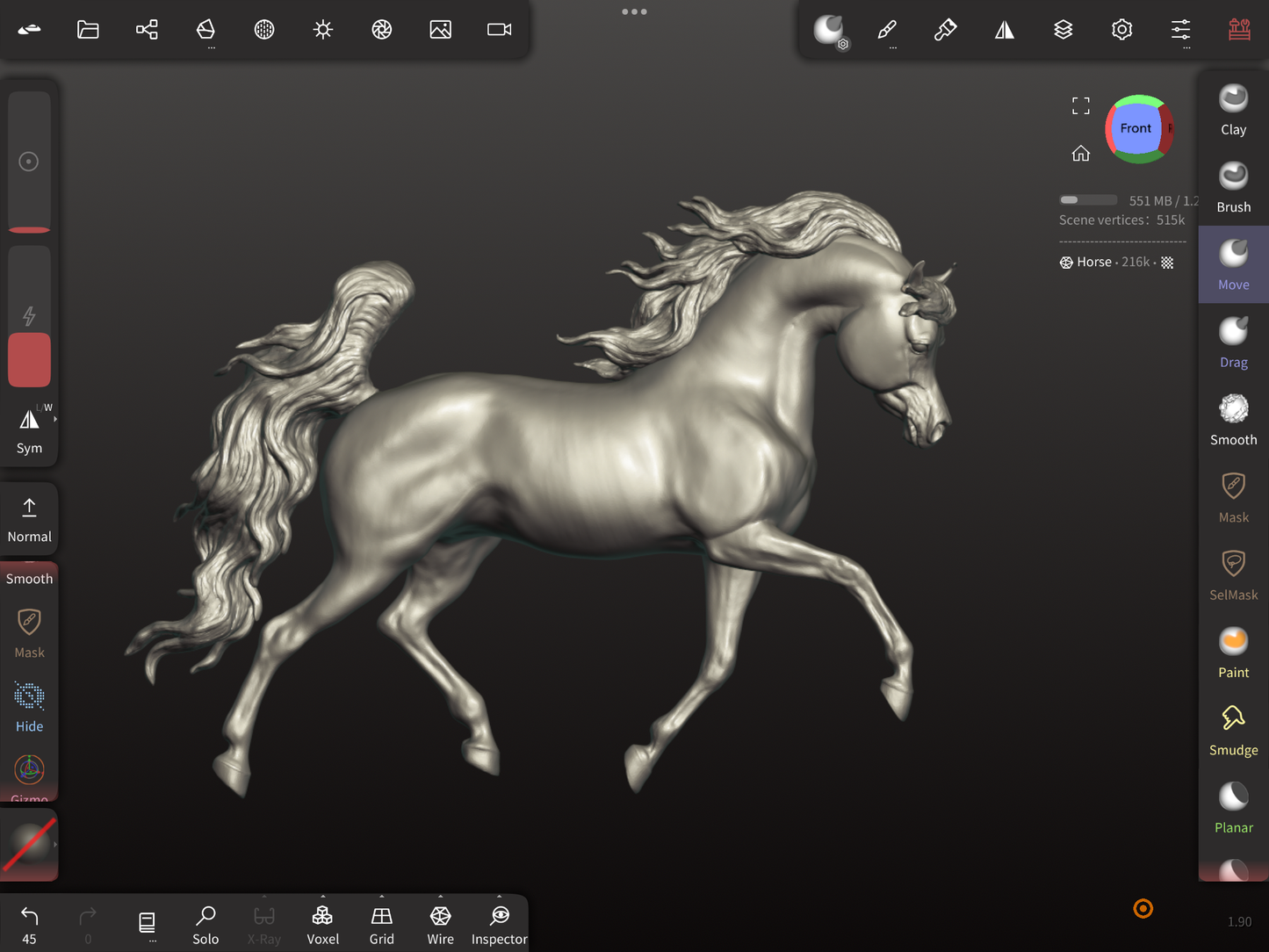
Task: Open the Voxel remesh options
Action: (322, 925)
